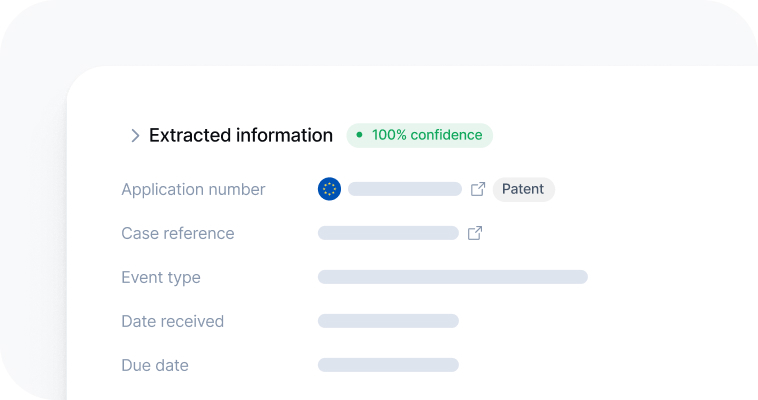Select the Patent tag

(523, 189)
